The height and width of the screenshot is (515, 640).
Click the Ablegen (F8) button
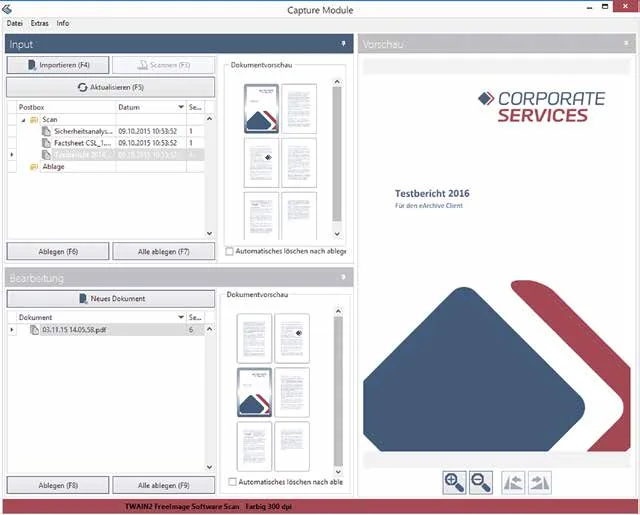coord(58,485)
